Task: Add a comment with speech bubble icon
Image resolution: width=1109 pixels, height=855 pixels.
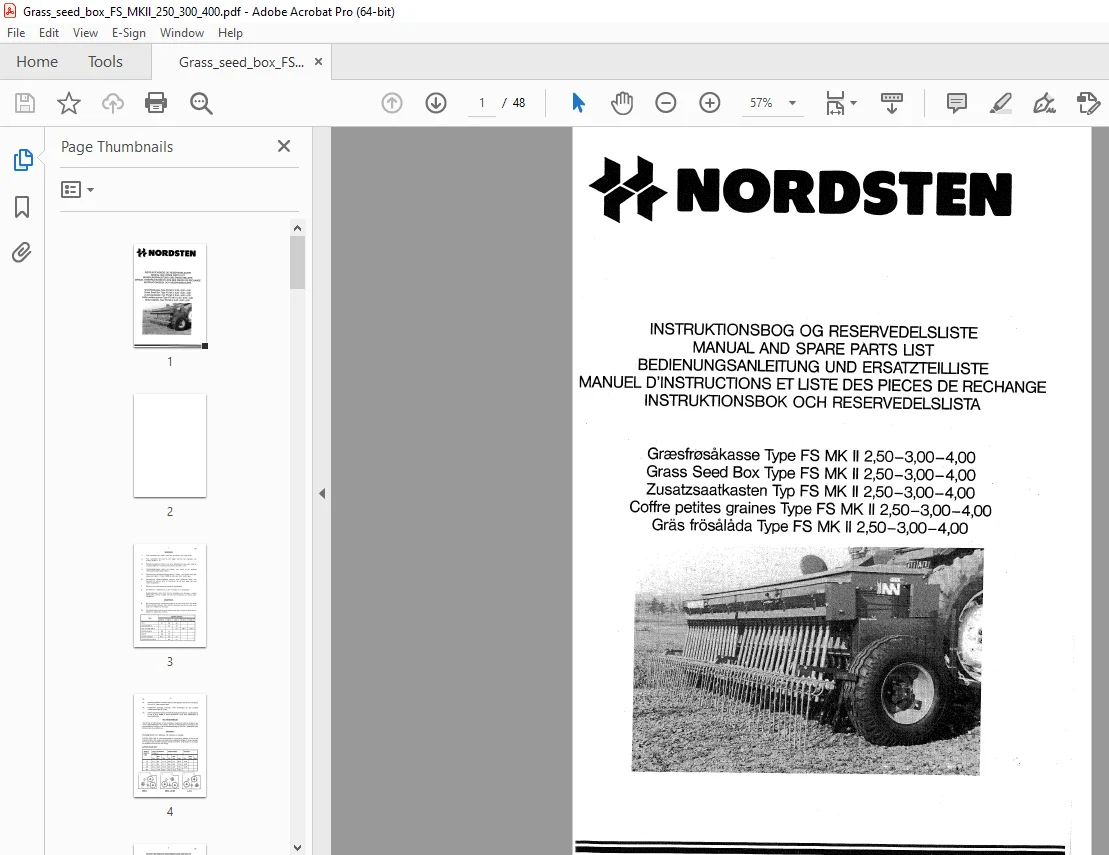Action: click(x=956, y=103)
